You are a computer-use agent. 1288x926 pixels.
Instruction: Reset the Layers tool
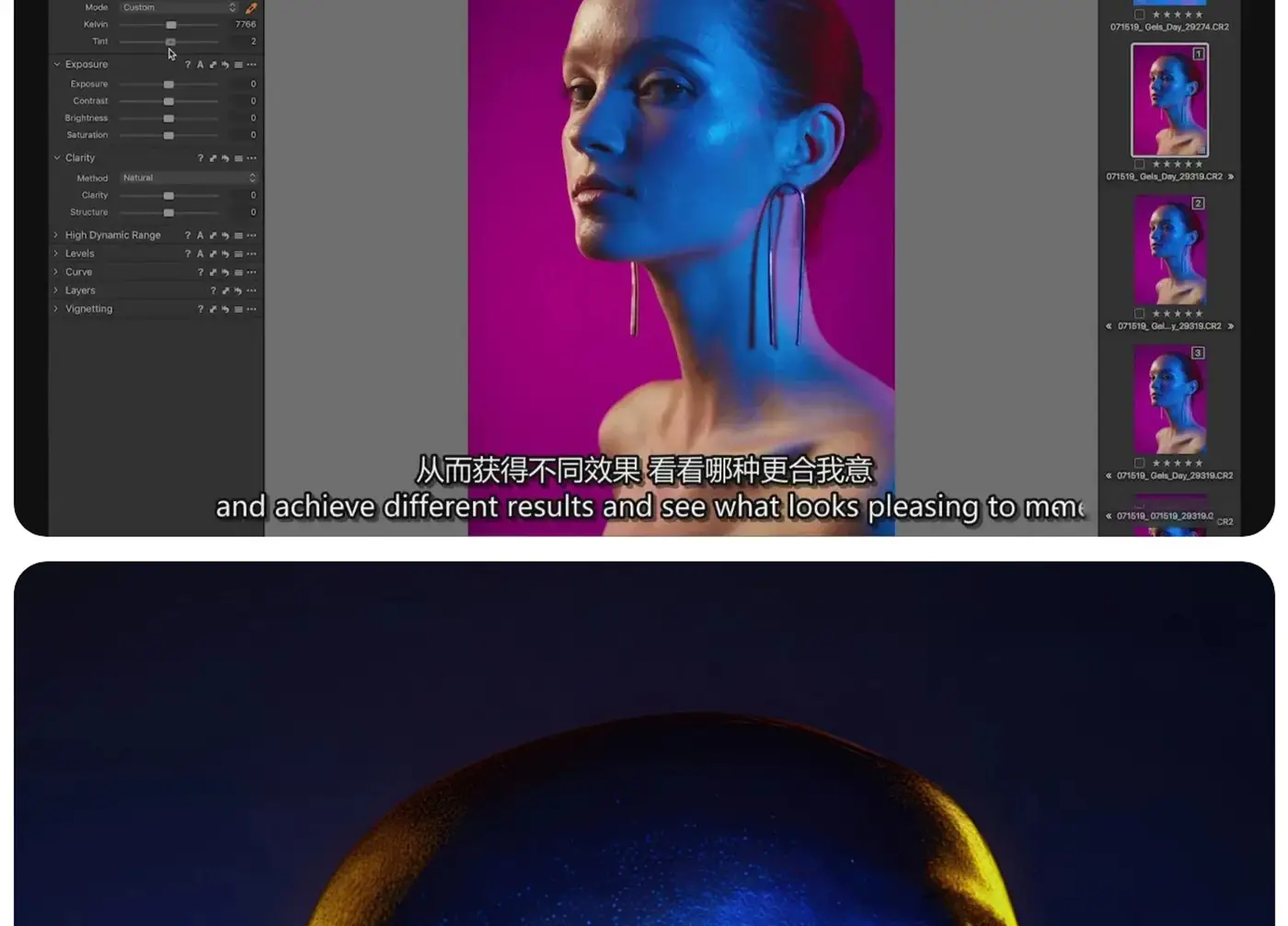[x=238, y=291]
